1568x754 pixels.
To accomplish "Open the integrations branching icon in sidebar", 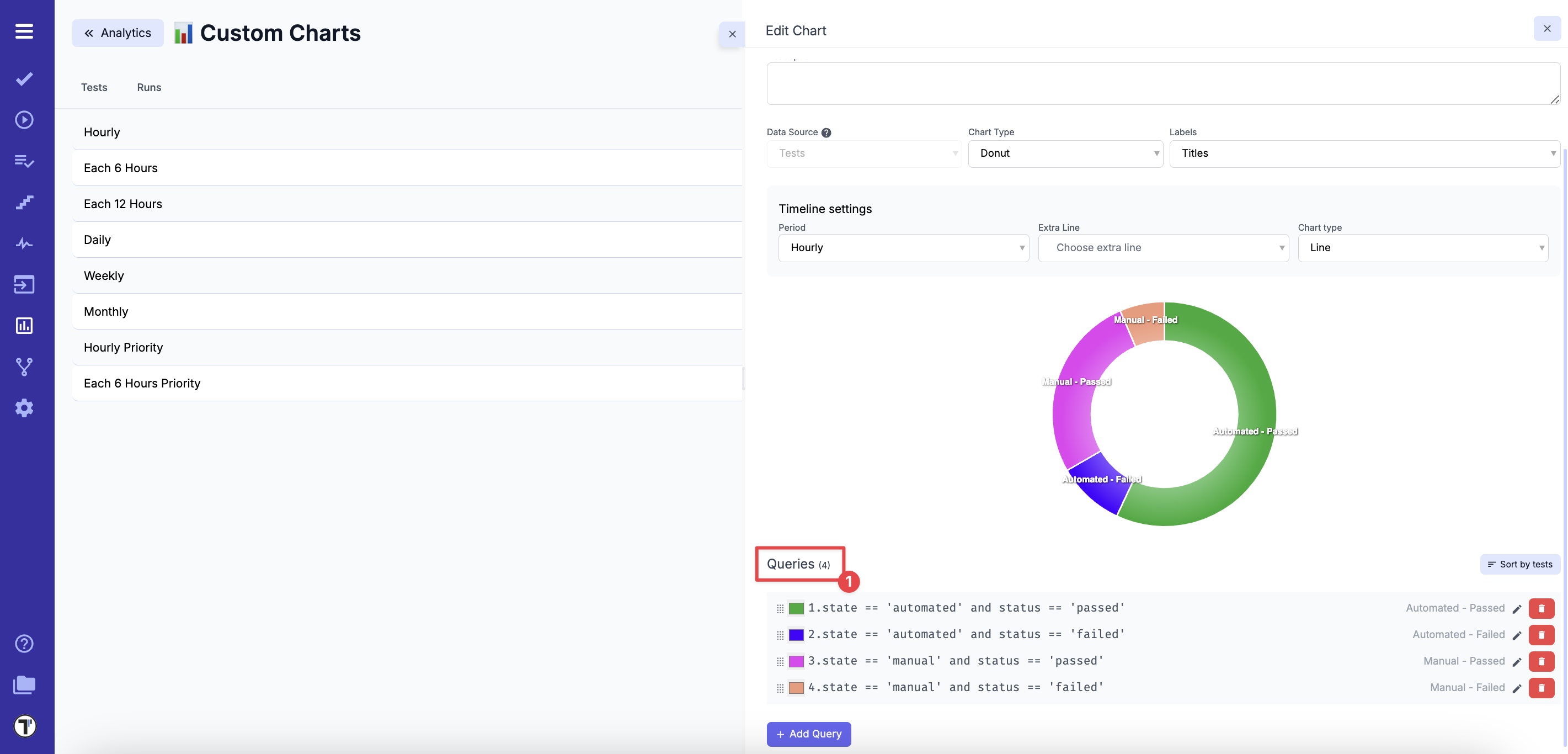I will [24, 366].
